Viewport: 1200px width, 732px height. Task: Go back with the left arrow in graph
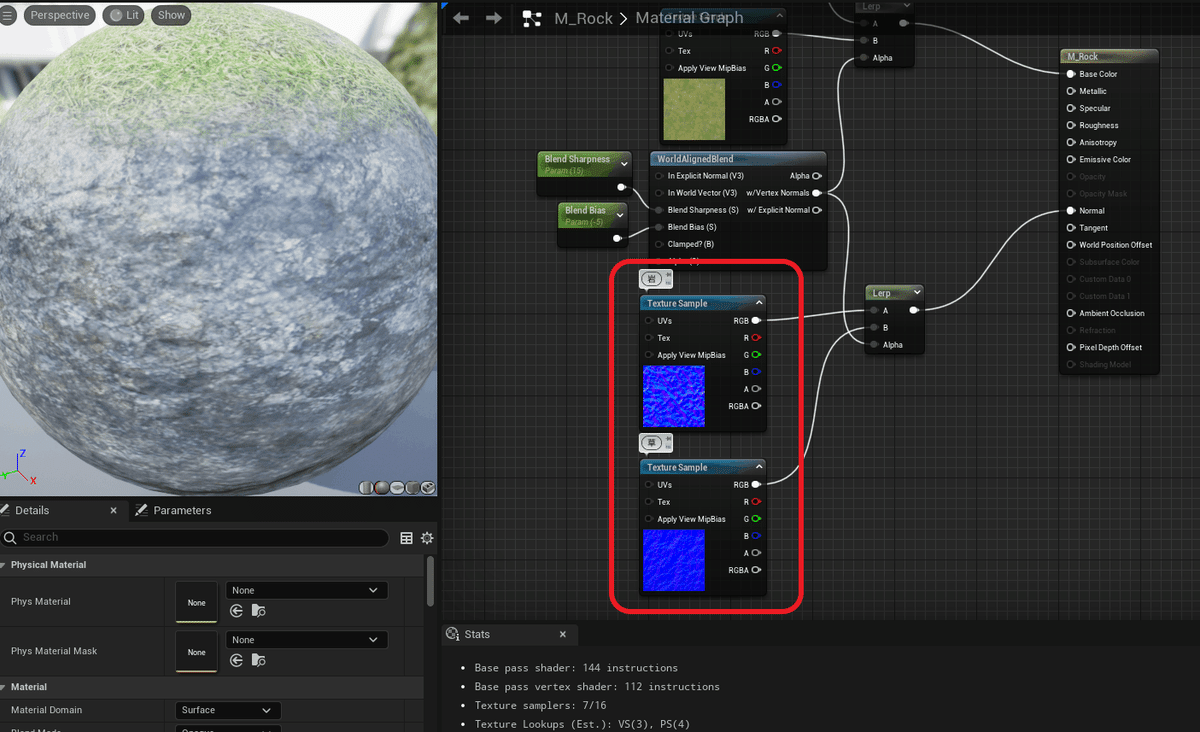(x=461, y=18)
